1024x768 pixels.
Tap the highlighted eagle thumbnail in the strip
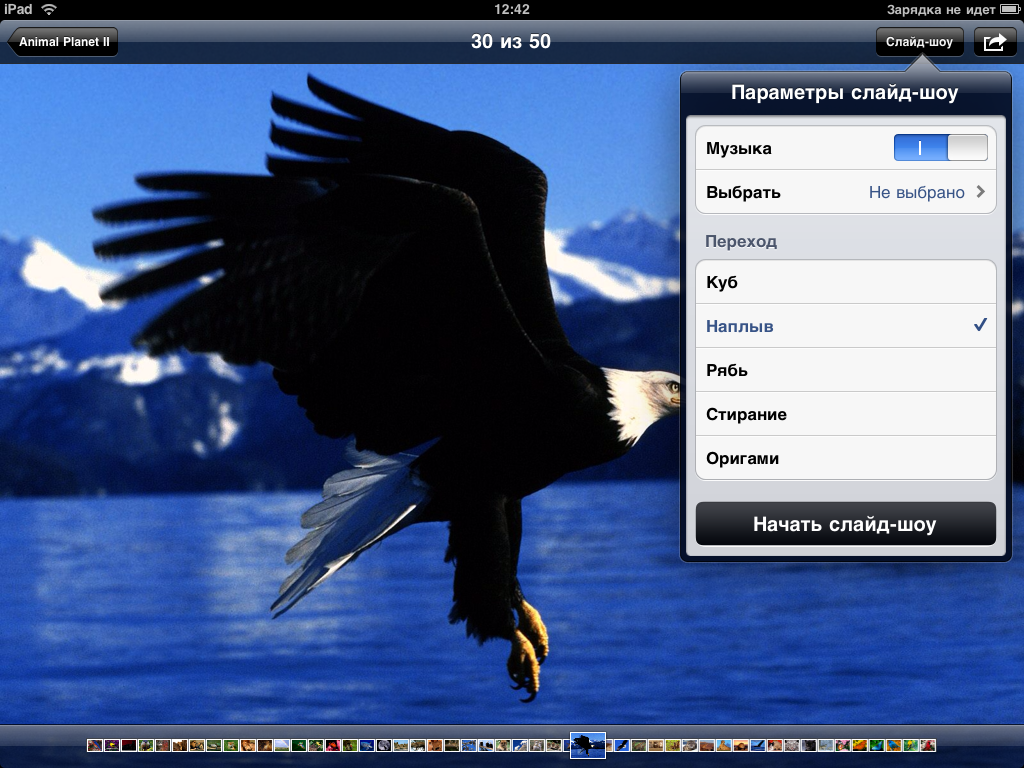(588, 745)
